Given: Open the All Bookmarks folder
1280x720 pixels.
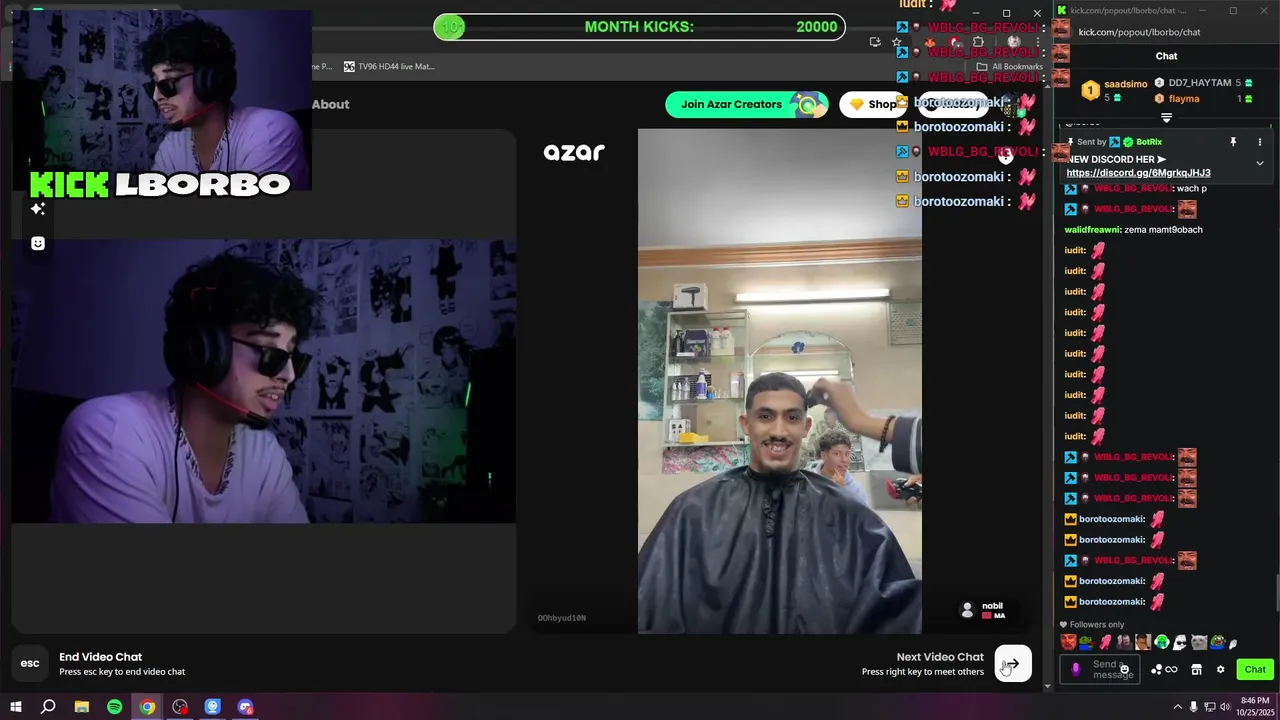Looking at the screenshot, I should pos(1010,67).
